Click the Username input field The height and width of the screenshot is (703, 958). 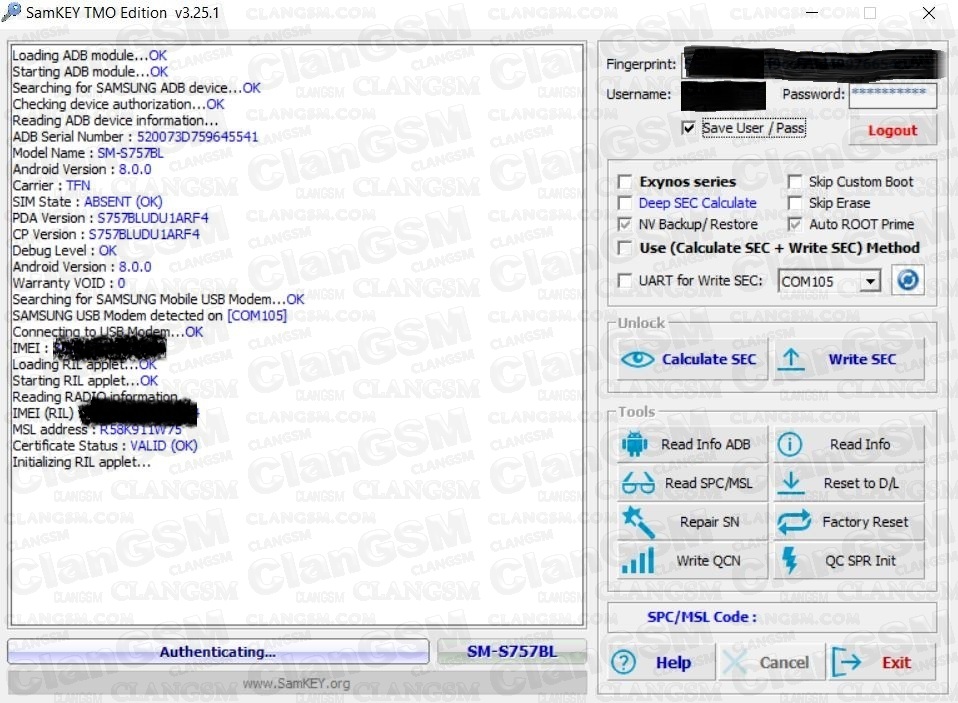tap(723, 95)
